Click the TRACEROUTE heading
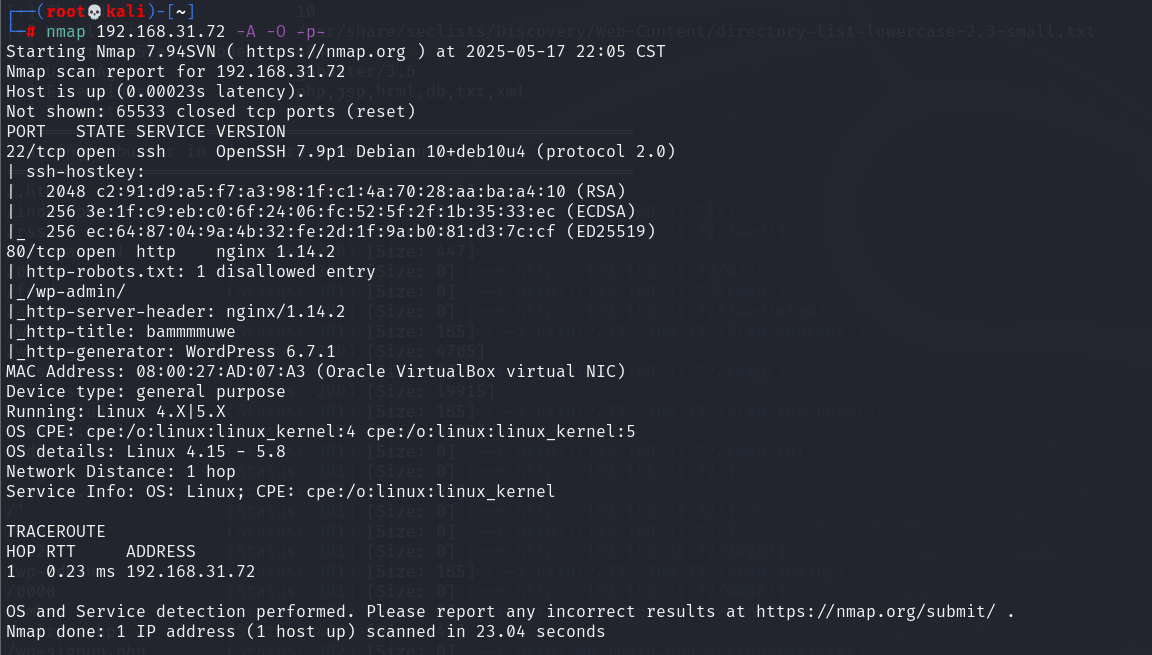Image resolution: width=1152 pixels, height=655 pixels. tap(56, 532)
